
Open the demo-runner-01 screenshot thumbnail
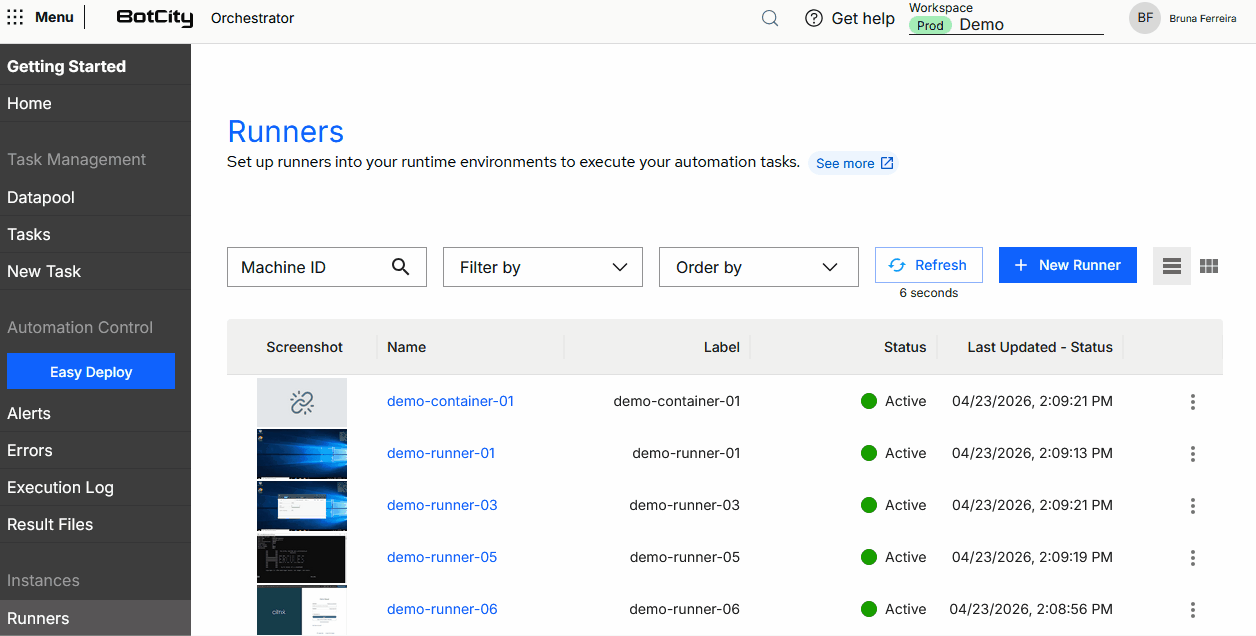click(302, 454)
